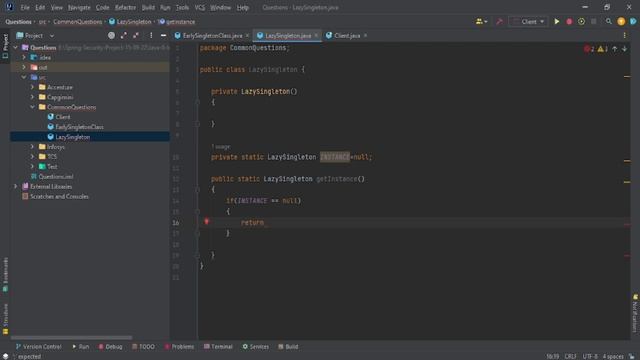Open the Debug tool window
640x360 pixels.
(x=110, y=347)
